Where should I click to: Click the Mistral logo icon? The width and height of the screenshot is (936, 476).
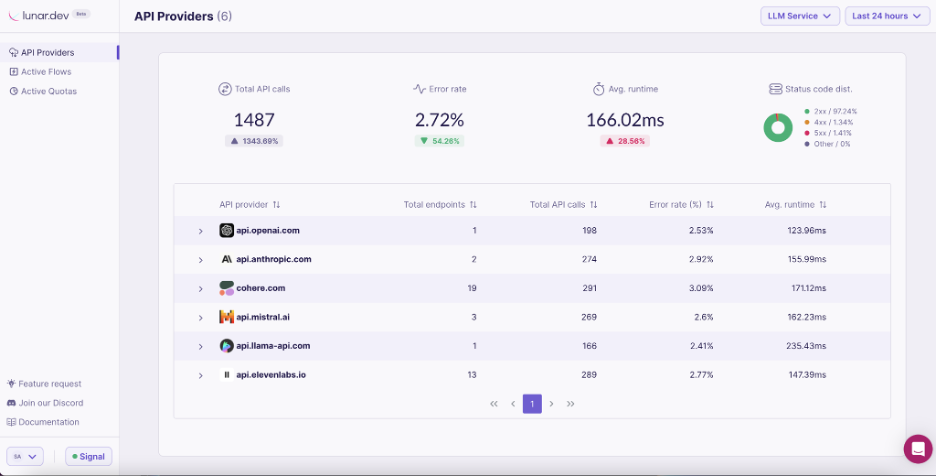click(226, 317)
